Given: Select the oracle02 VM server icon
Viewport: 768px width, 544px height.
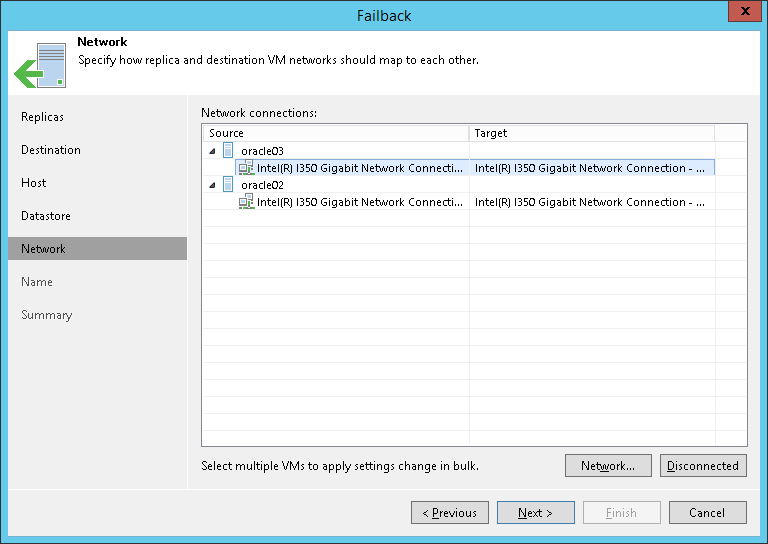Looking at the screenshot, I should (228, 185).
